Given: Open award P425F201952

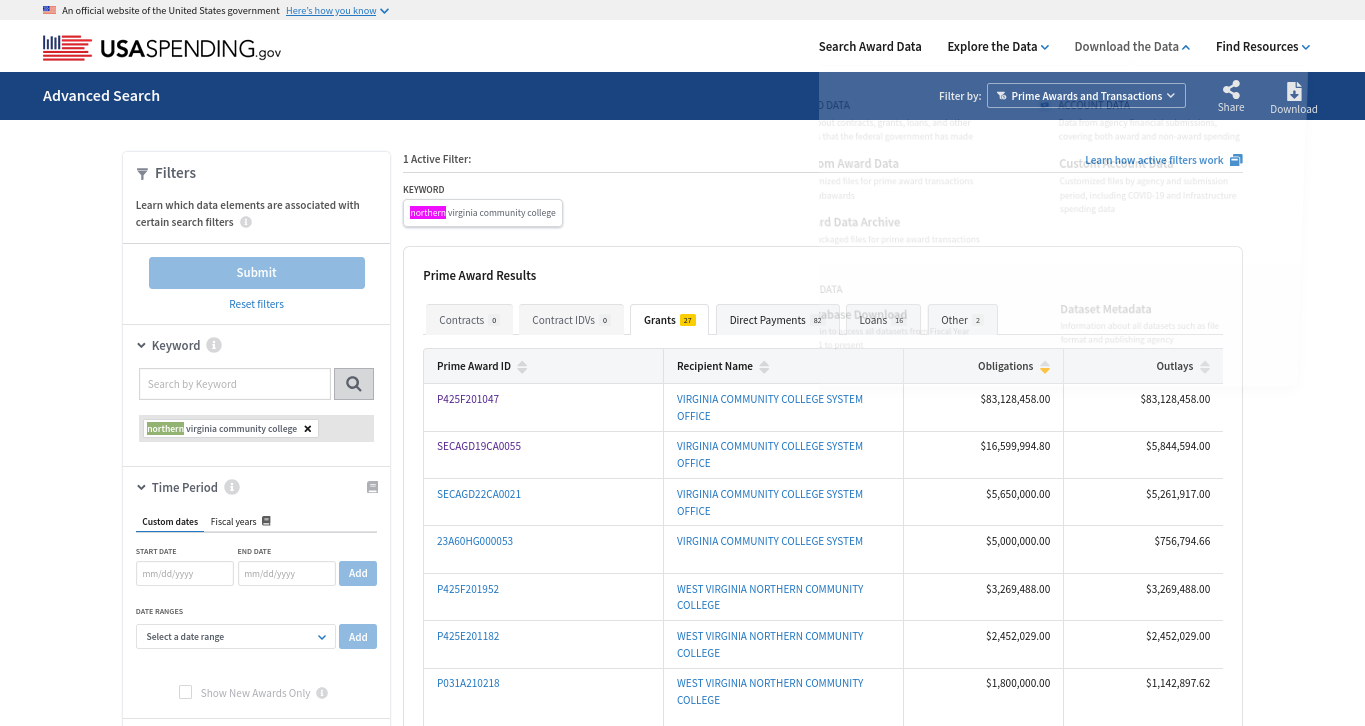Looking at the screenshot, I should point(468,589).
